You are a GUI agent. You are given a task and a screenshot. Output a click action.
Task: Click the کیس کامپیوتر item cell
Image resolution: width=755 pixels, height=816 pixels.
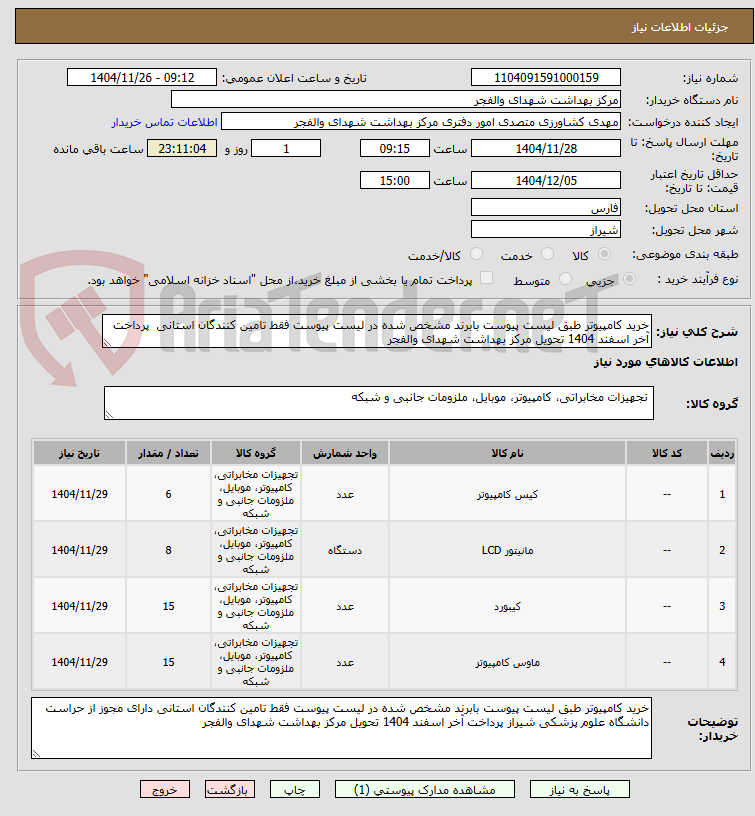tap(507, 494)
